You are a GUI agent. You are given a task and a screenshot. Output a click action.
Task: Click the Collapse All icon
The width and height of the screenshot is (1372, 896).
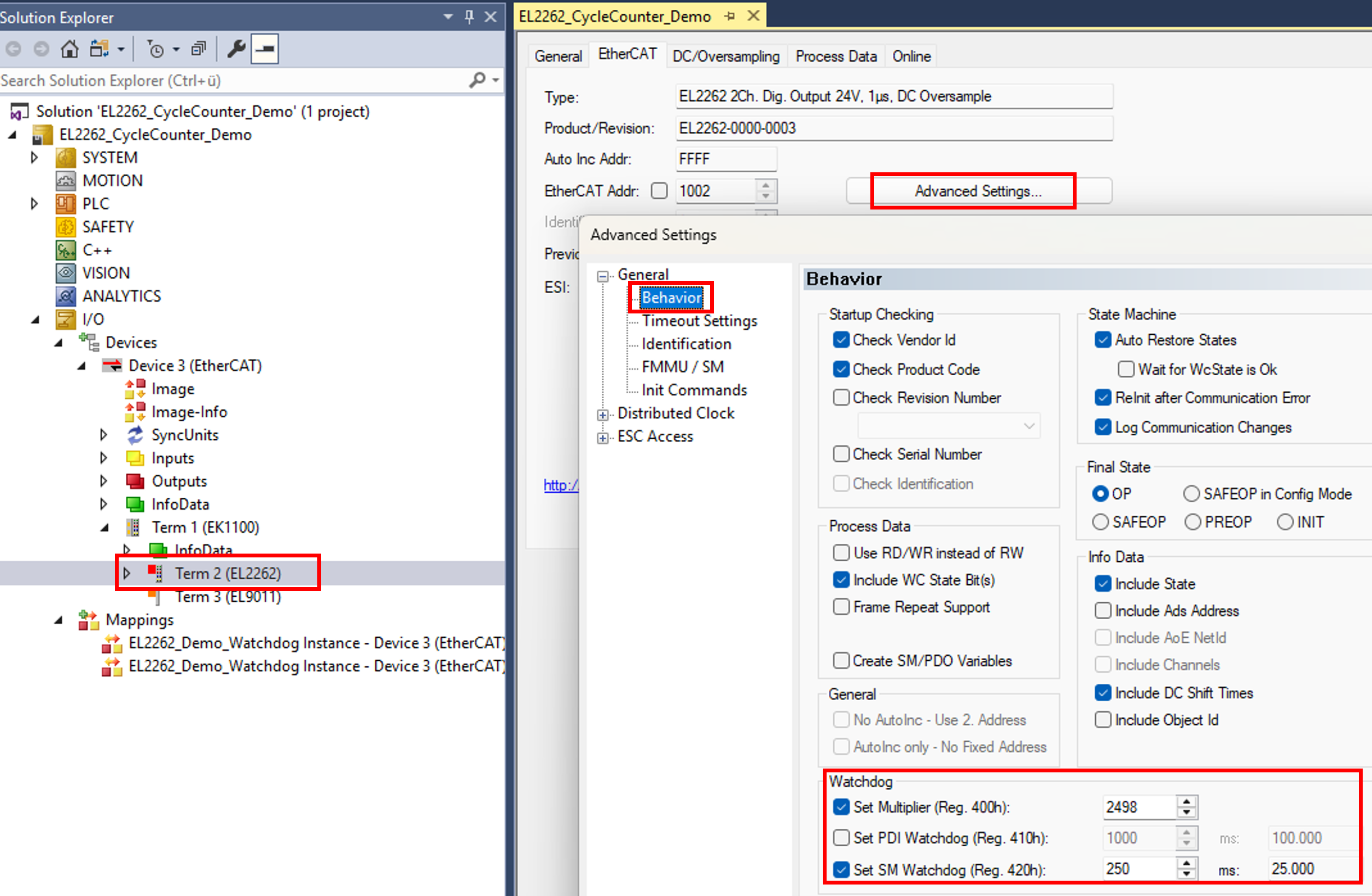199,49
